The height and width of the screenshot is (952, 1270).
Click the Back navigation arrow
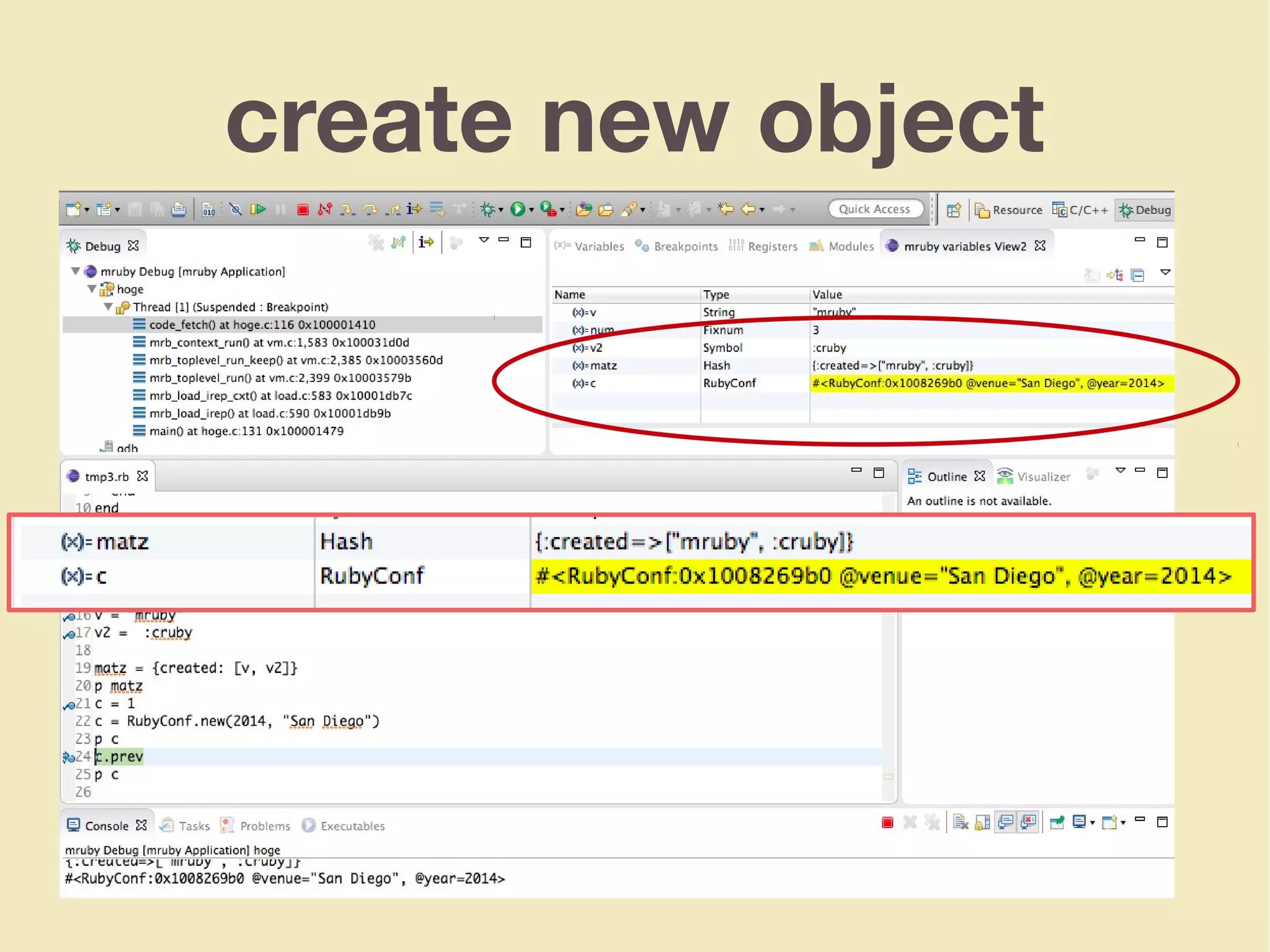[x=748, y=210]
